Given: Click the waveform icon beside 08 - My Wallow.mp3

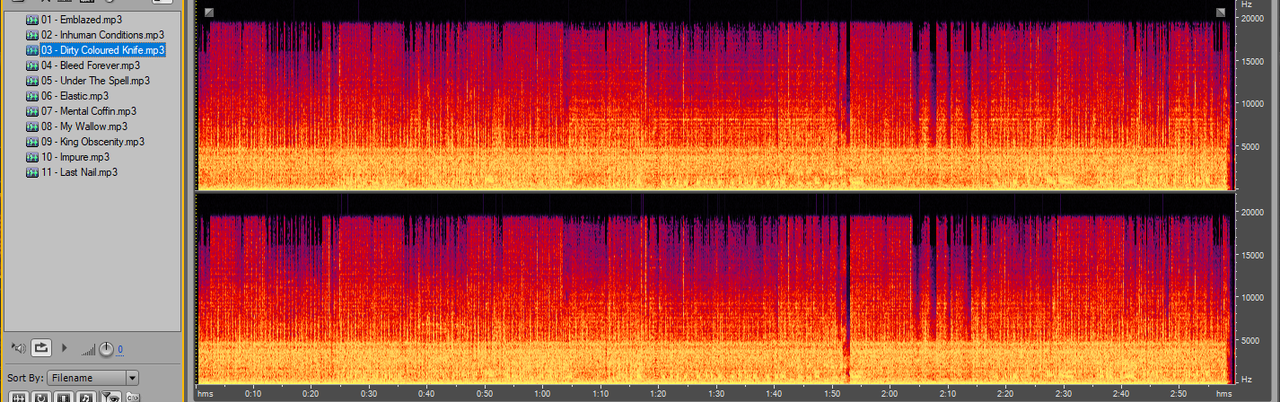Looking at the screenshot, I should tap(33, 127).
